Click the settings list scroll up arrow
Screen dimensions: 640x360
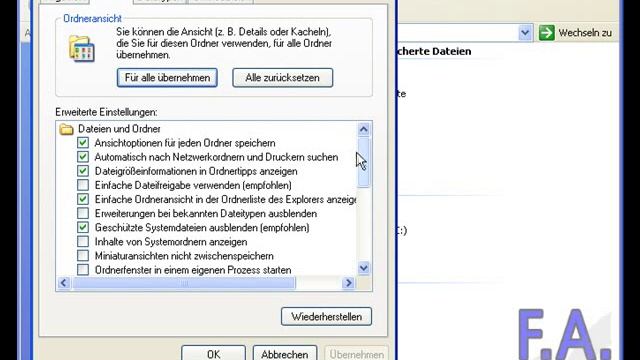(x=363, y=129)
